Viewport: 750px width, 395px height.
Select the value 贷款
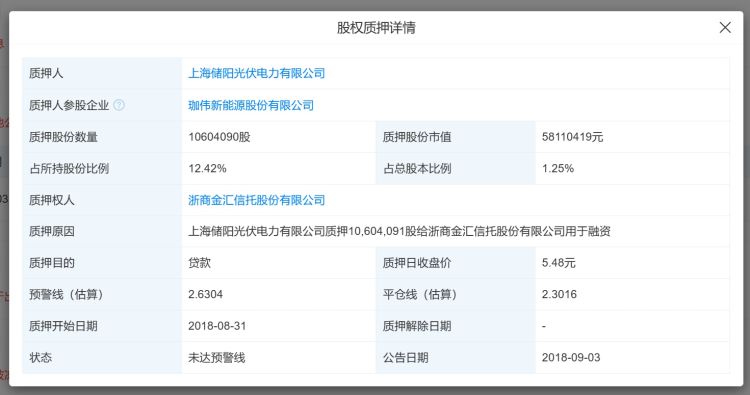click(x=199, y=263)
